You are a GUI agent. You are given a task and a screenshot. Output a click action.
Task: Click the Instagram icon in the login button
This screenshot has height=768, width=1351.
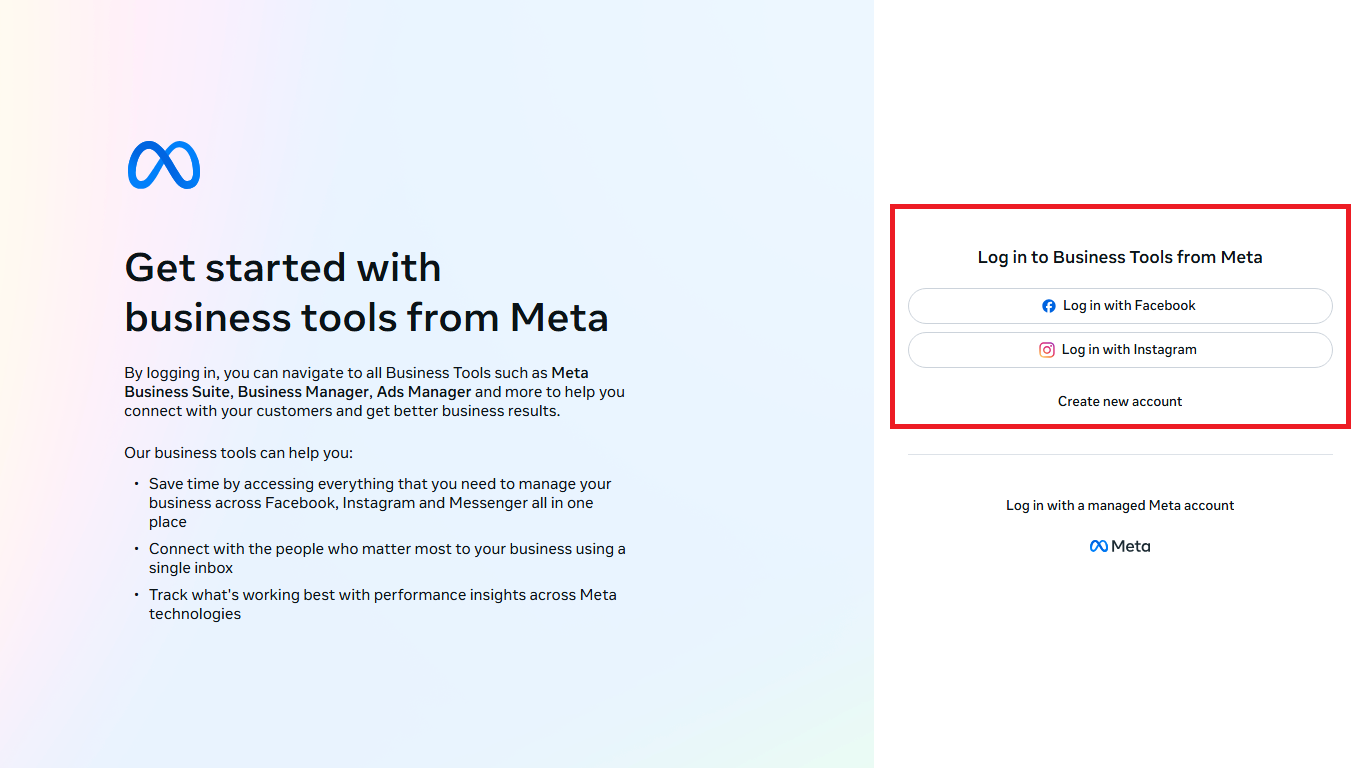click(1047, 350)
